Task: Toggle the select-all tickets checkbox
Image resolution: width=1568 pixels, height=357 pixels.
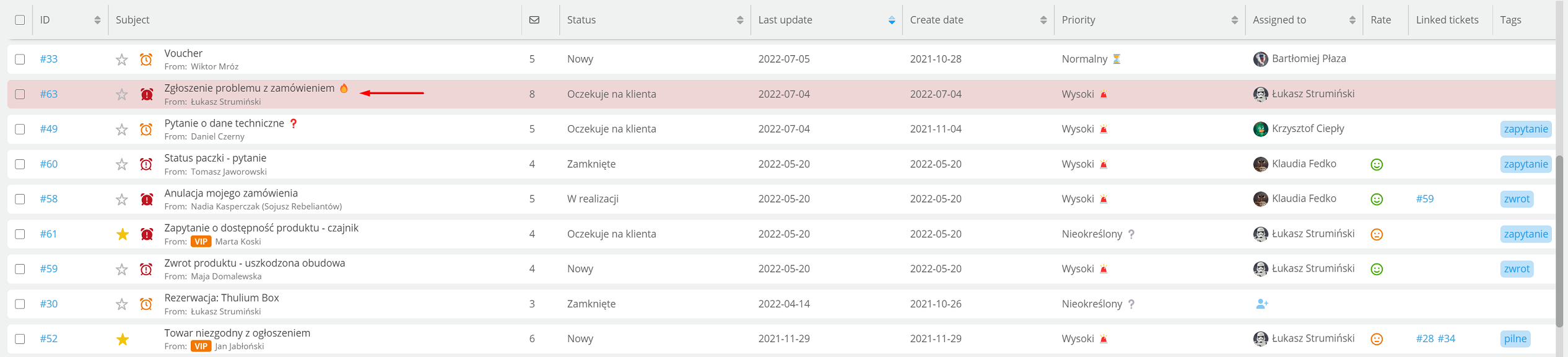Action: click(20, 20)
